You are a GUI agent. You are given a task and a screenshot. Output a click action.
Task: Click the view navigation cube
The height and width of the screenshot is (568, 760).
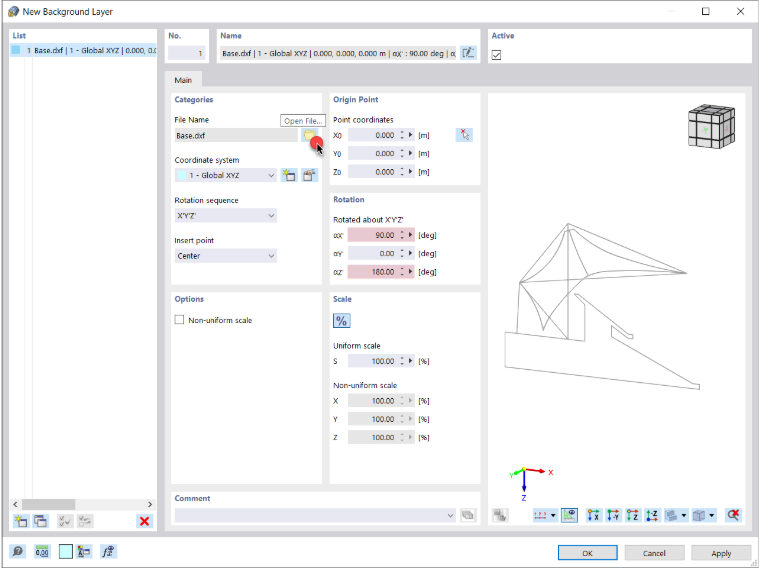(x=711, y=126)
